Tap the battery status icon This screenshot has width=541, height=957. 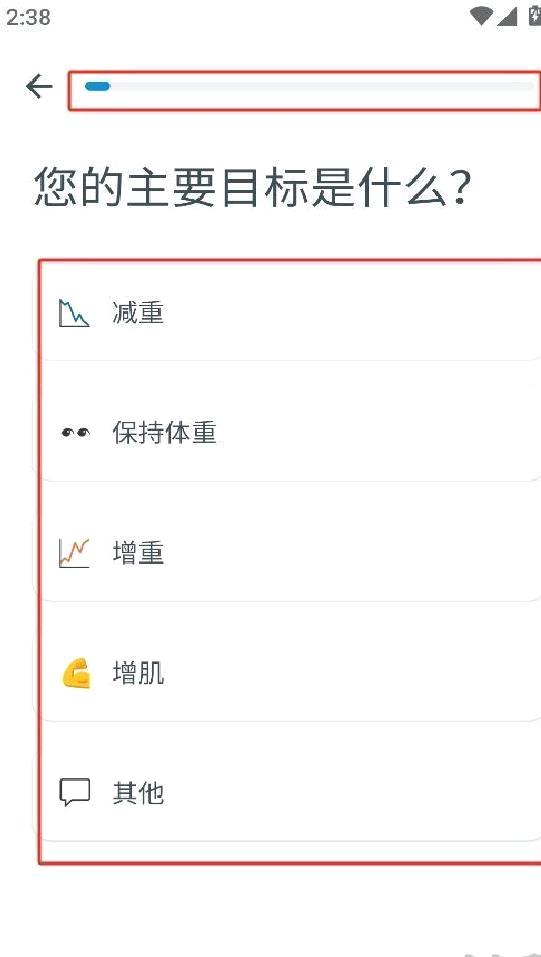[x=535, y=16]
